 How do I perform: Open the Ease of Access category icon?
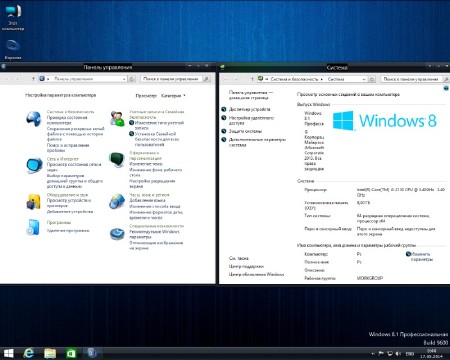coord(117,233)
